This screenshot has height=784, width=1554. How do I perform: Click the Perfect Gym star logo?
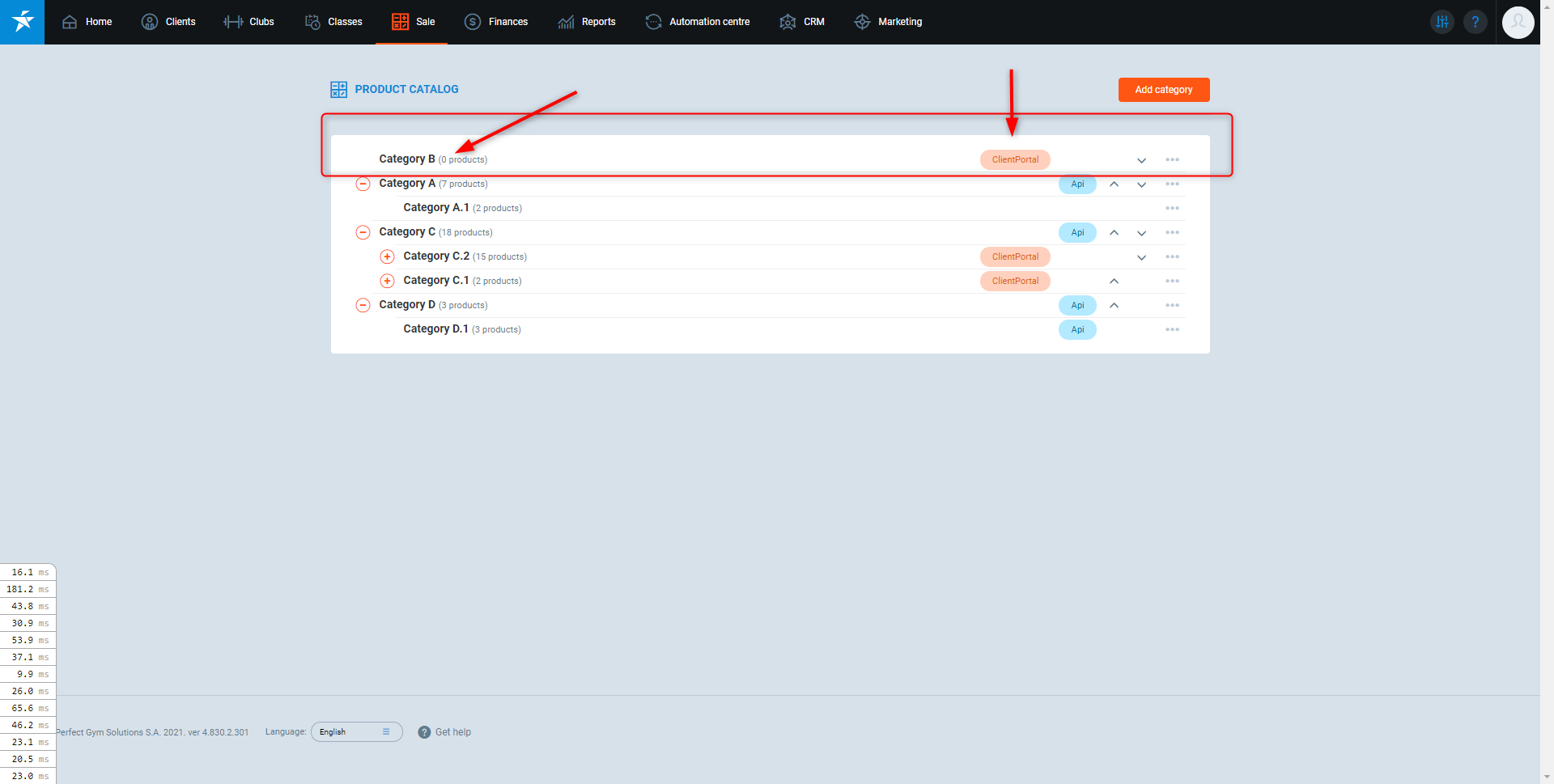coord(22,22)
